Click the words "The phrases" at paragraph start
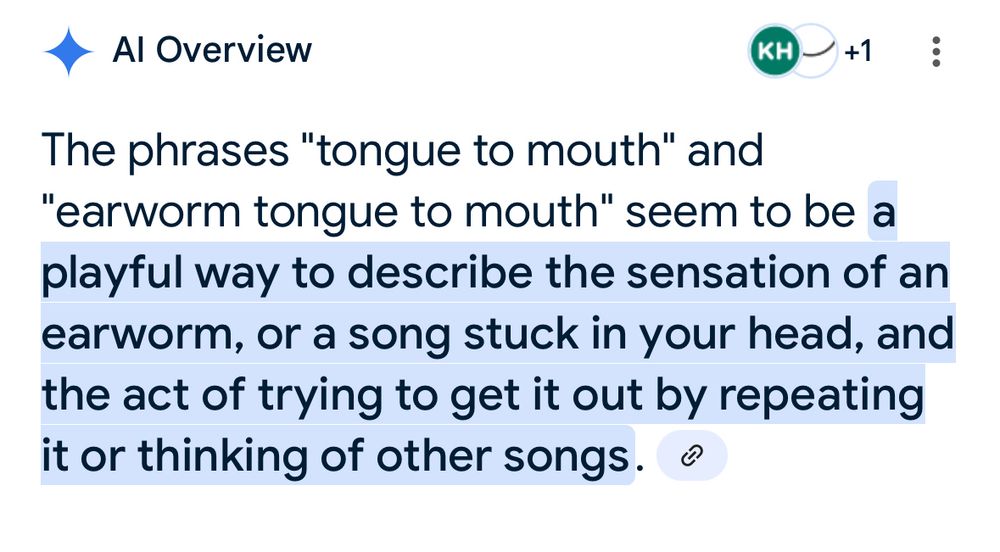1000x552 pixels. [x=165, y=150]
